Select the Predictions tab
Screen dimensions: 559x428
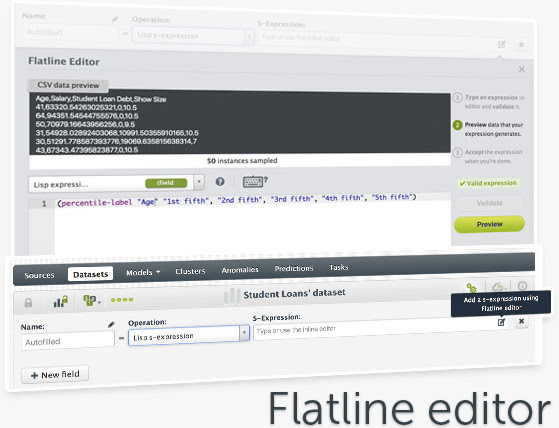coord(294,268)
